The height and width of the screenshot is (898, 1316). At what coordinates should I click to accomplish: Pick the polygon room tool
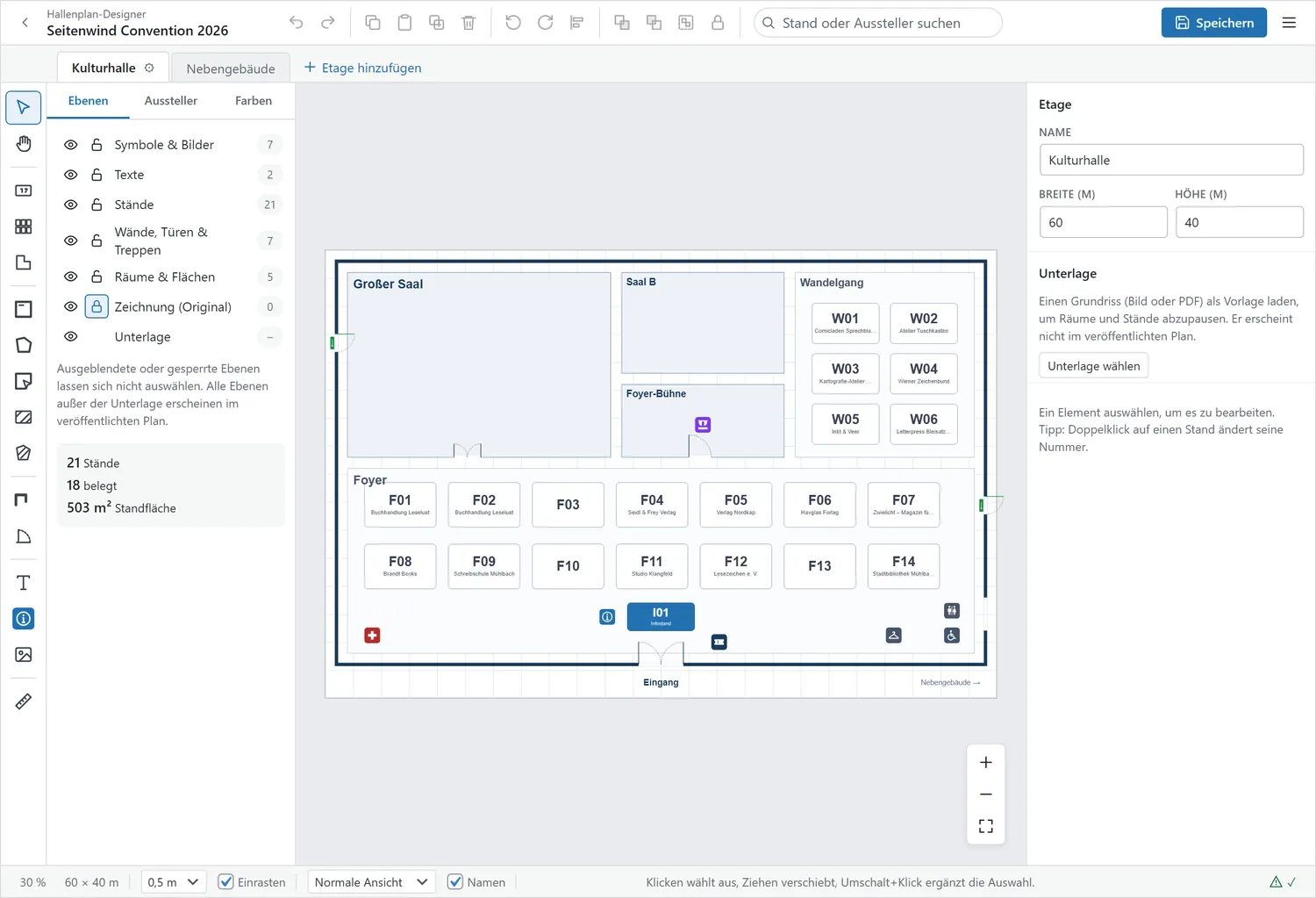pos(24,345)
